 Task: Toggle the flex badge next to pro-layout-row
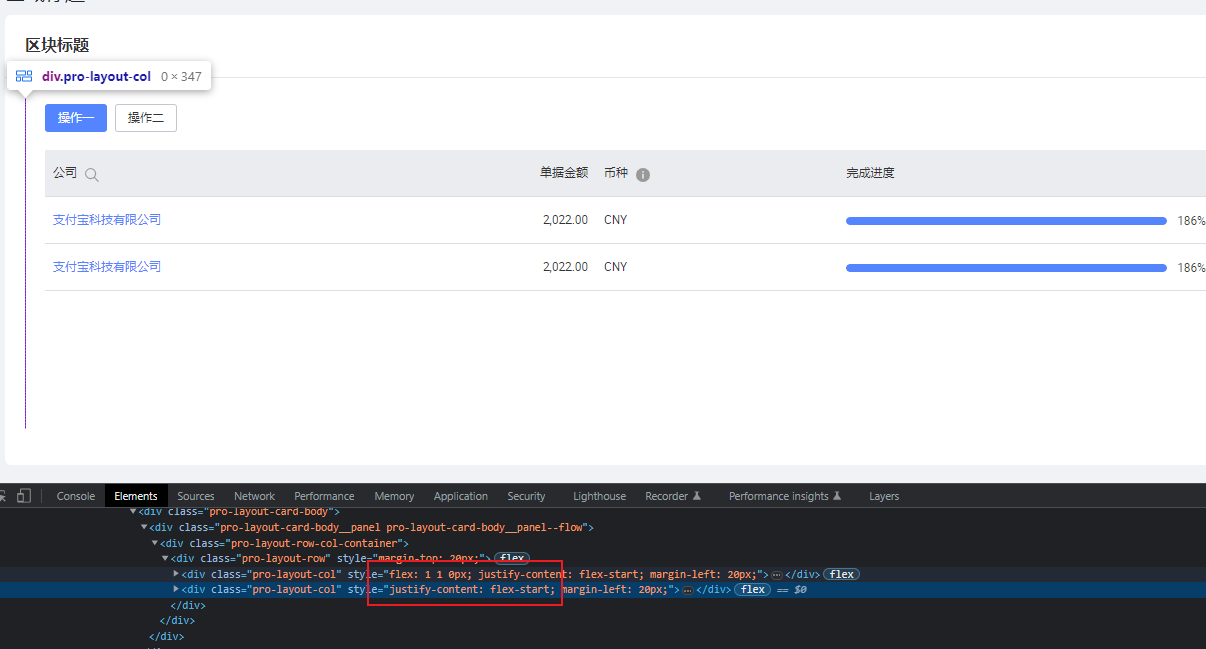coord(511,558)
